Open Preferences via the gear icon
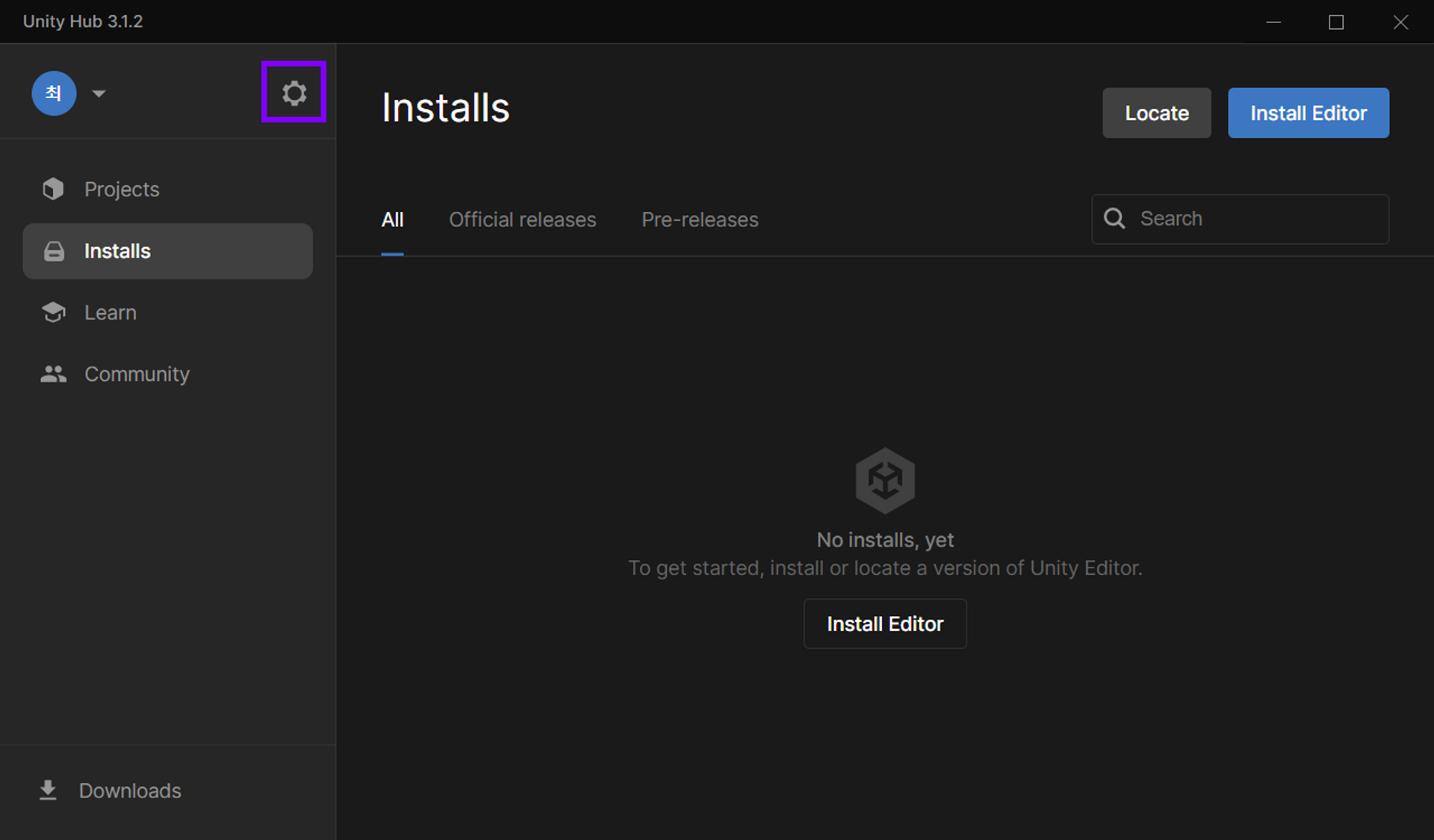Image resolution: width=1434 pixels, height=840 pixels. 294,93
